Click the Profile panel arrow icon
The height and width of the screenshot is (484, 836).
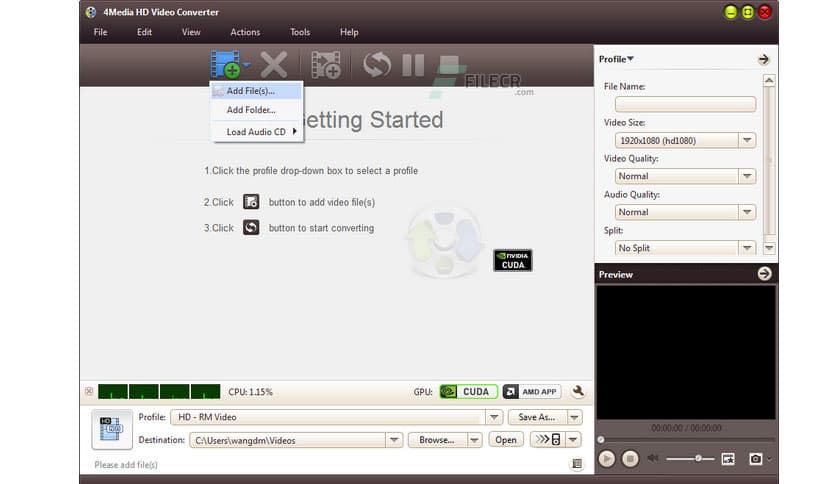(x=763, y=59)
